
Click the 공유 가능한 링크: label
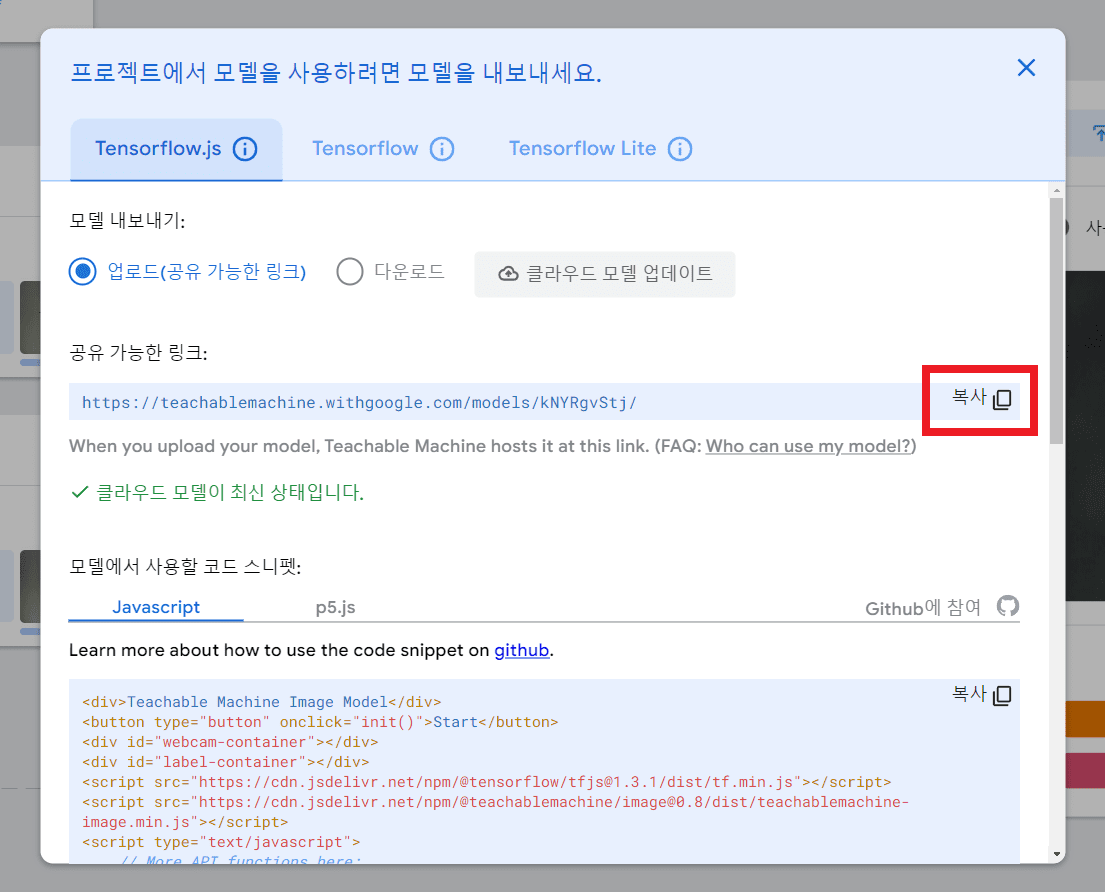(138, 352)
